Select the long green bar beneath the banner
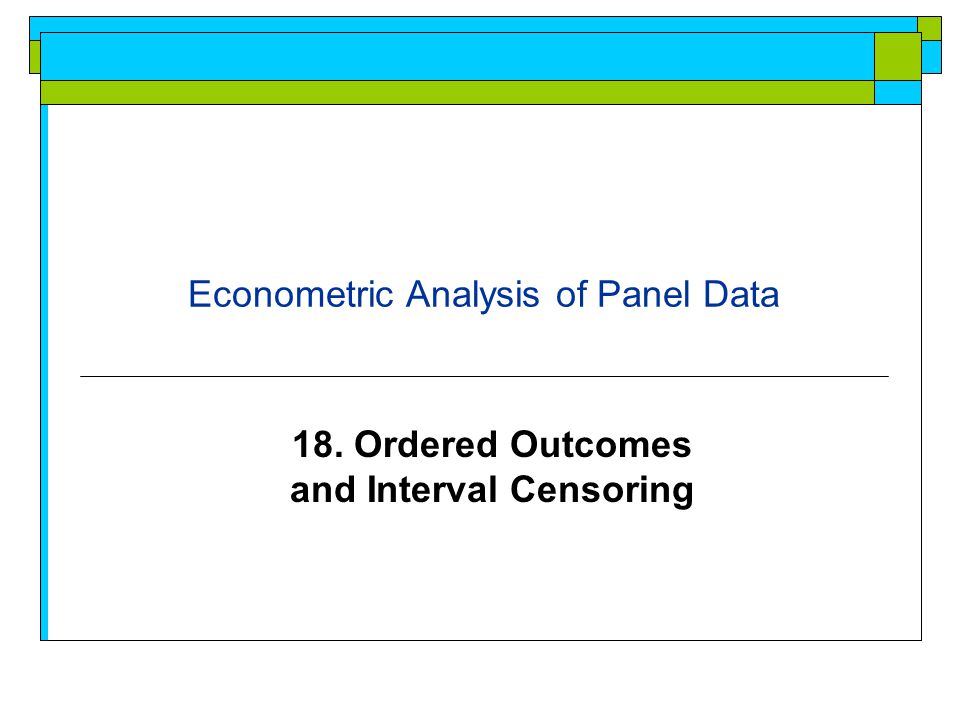Viewport: 960px width, 720px height. [x=457, y=92]
